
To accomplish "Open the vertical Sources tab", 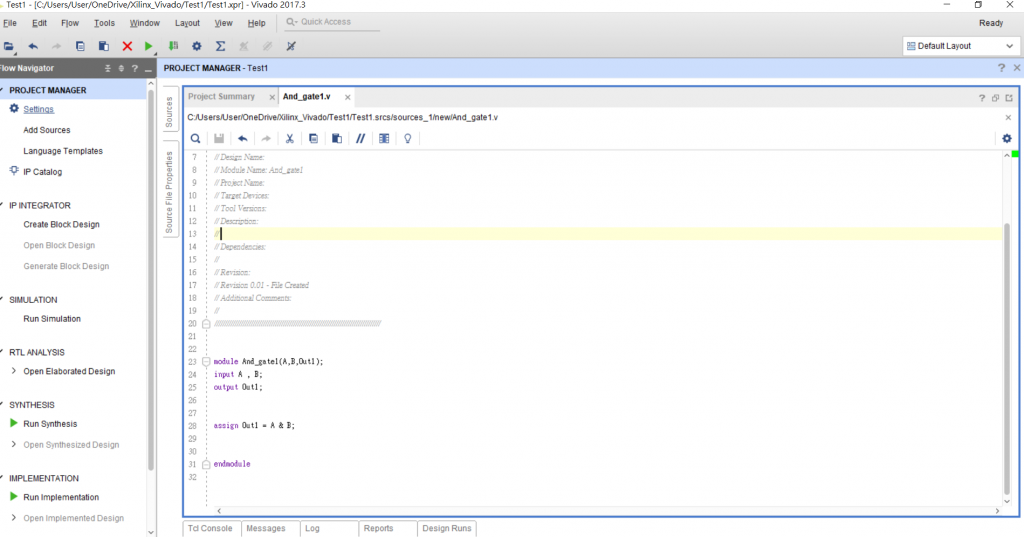I will click(x=169, y=112).
